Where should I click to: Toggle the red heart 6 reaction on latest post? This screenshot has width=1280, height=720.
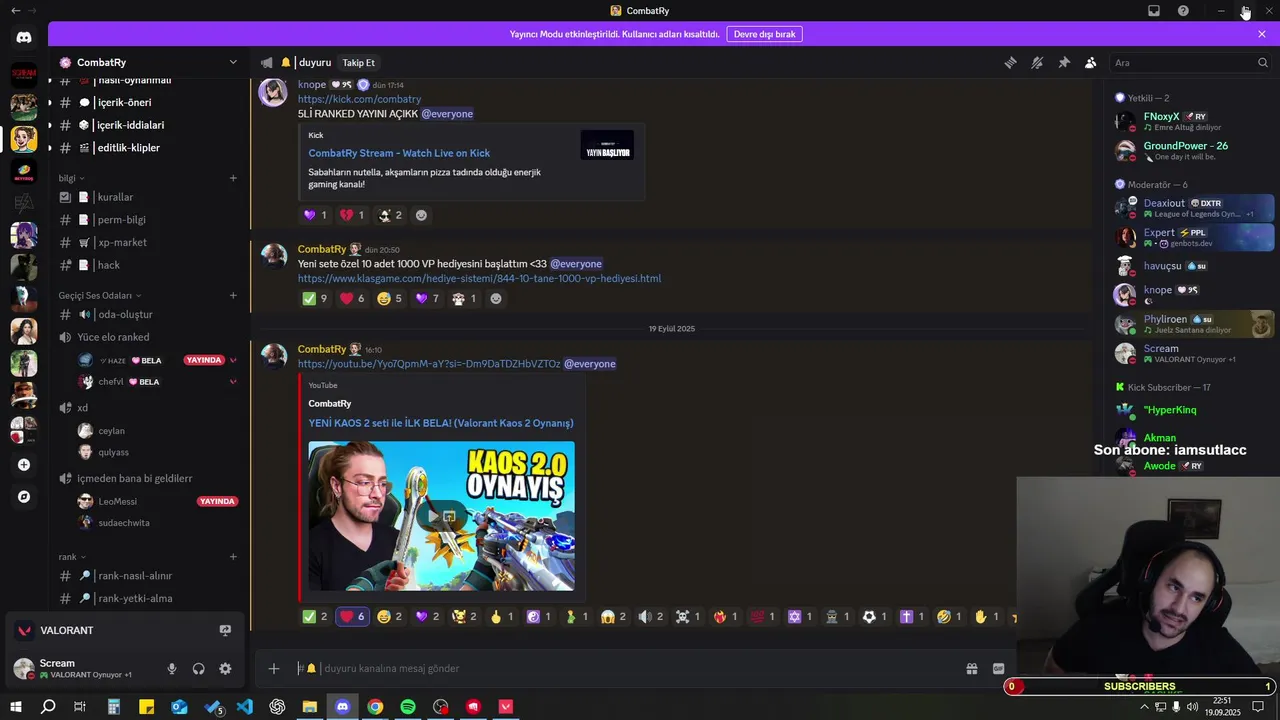352,616
